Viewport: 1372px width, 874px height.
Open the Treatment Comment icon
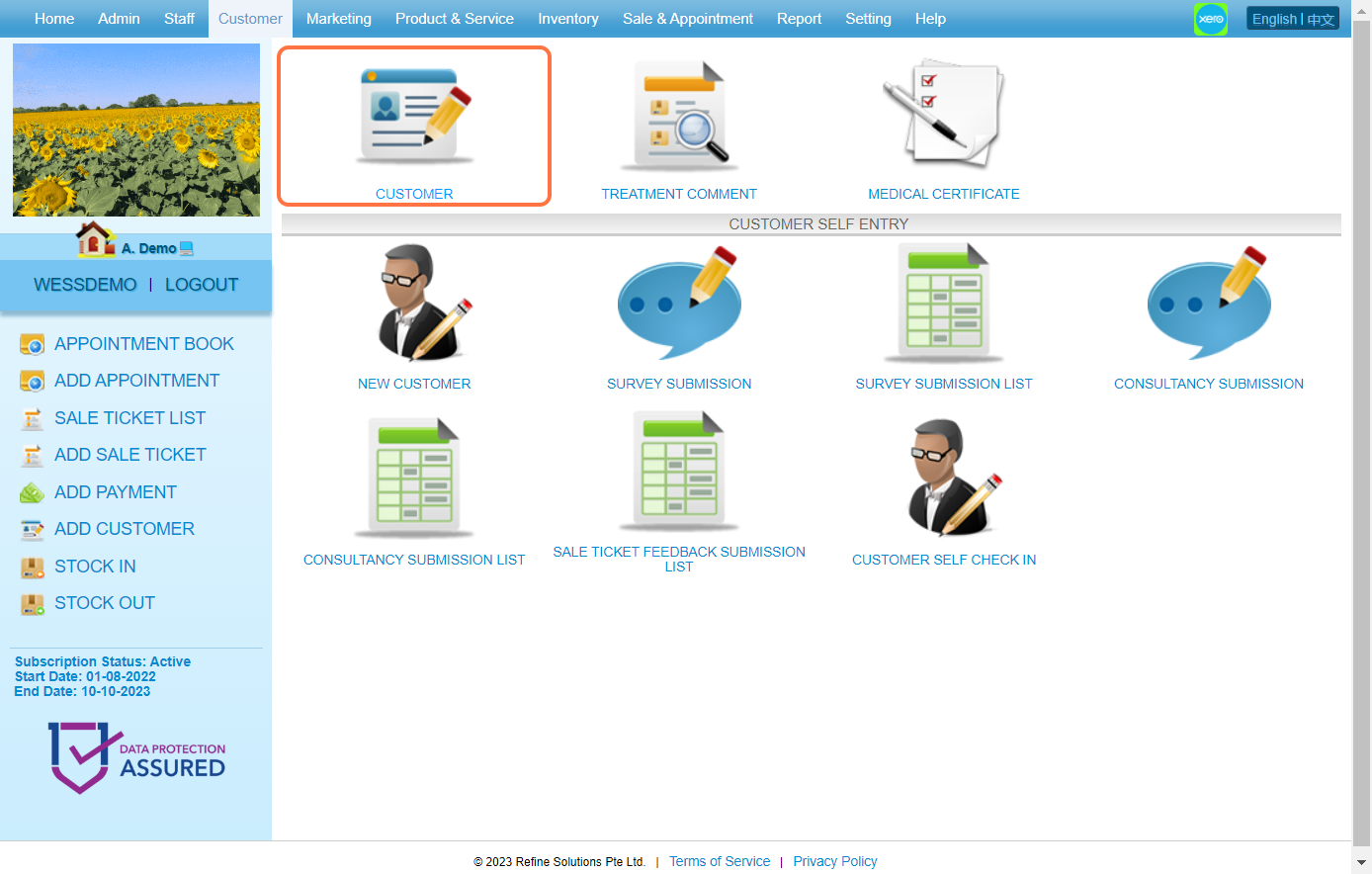(679, 115)
